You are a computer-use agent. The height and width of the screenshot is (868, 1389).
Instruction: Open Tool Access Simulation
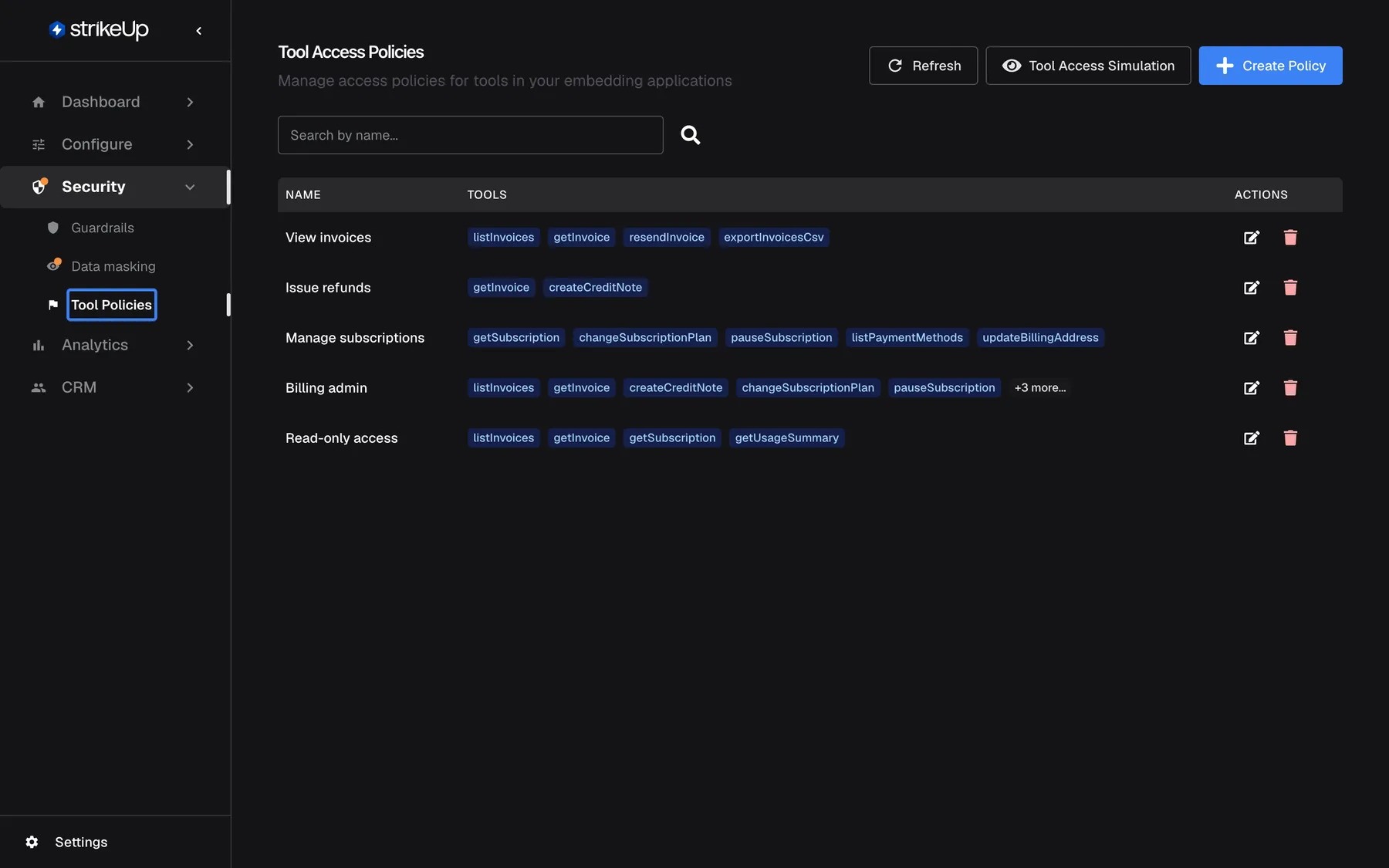point(1088,66)
